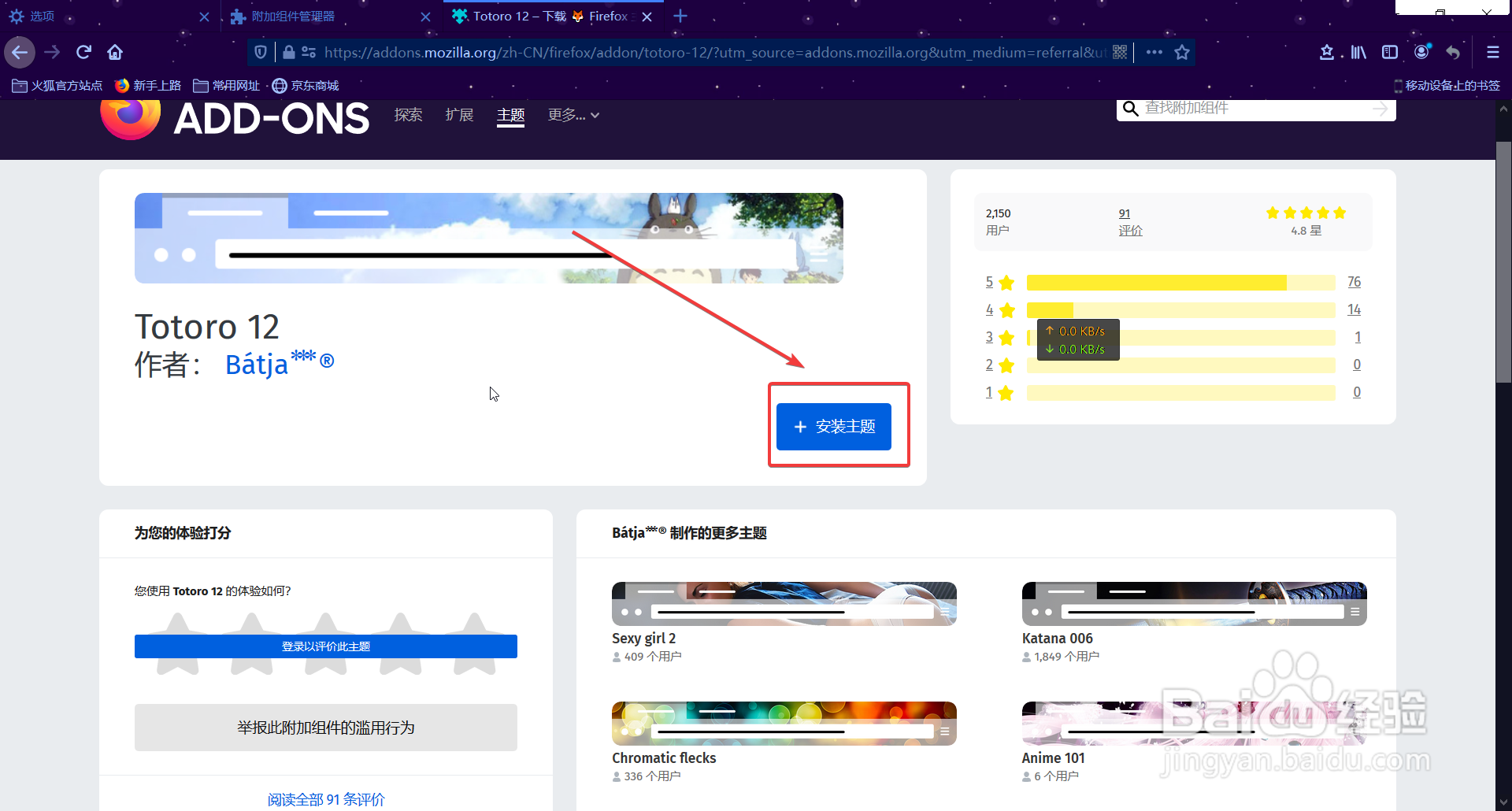Open page actions three-dot menu
Viewport: 1512px width, 811px height.
pyautogui.click(x=1154, y=53)
